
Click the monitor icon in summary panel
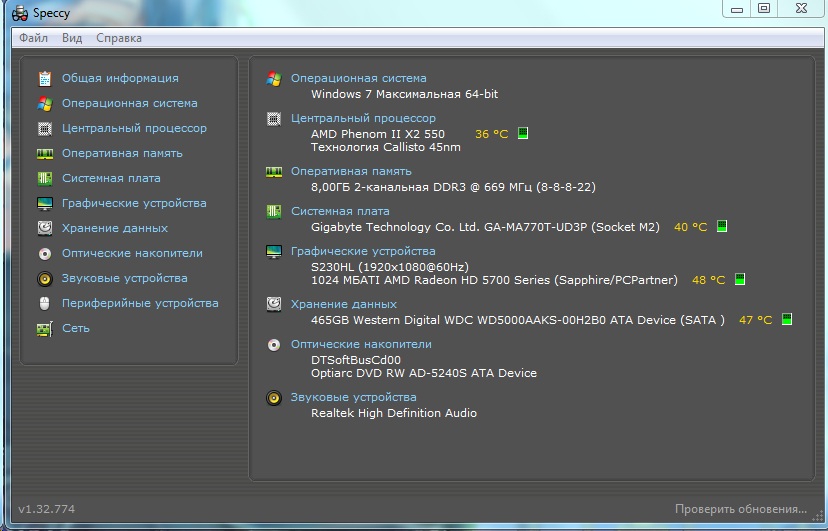274,252
